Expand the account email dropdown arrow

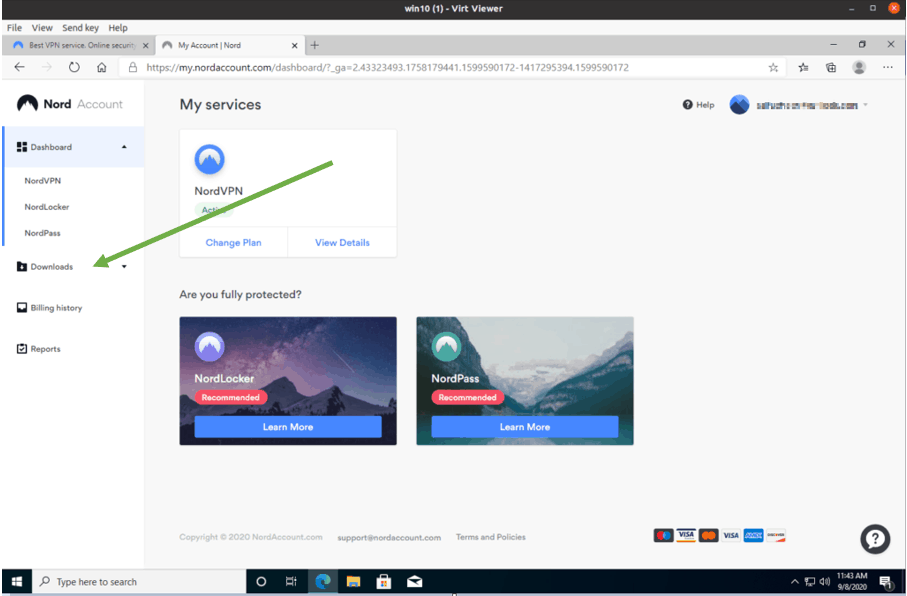(x=865, y=105)
